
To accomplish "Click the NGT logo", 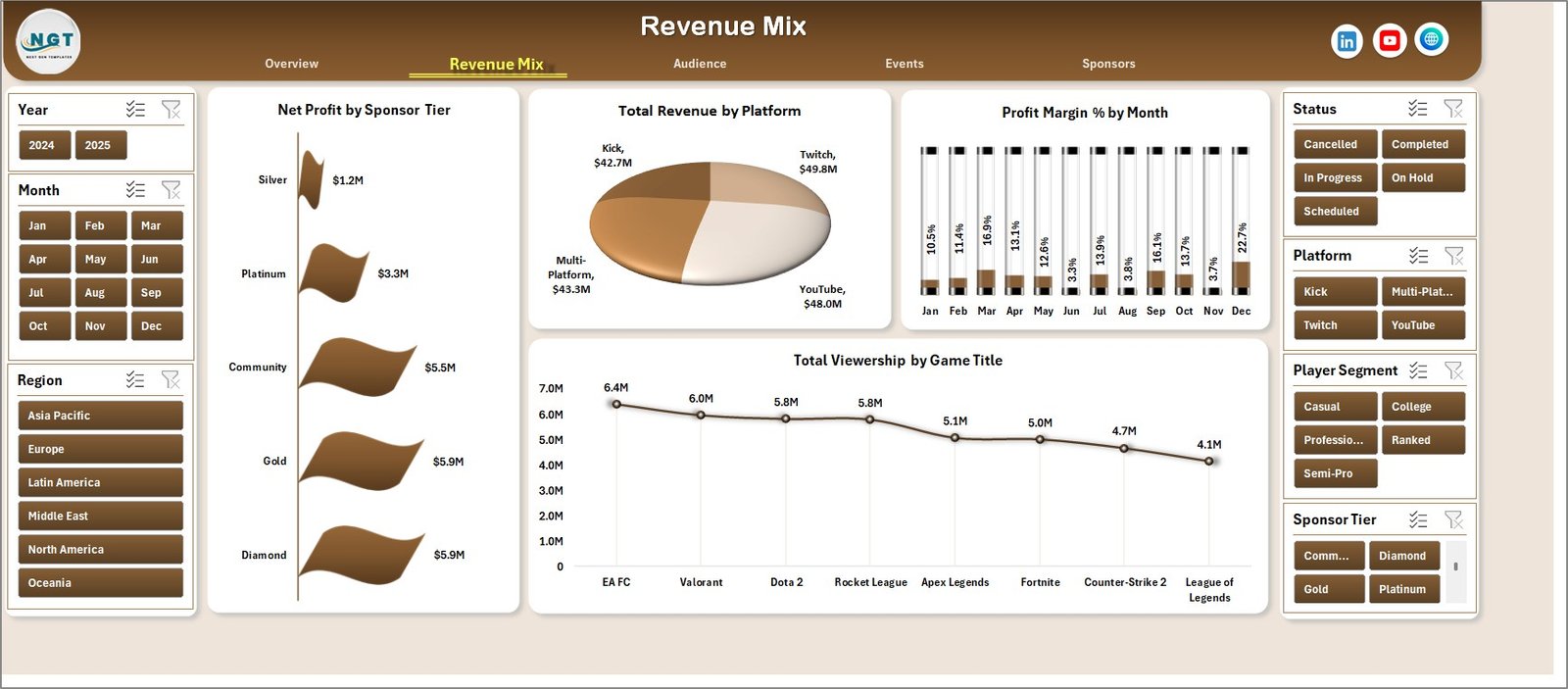I will tap(49, 42).
